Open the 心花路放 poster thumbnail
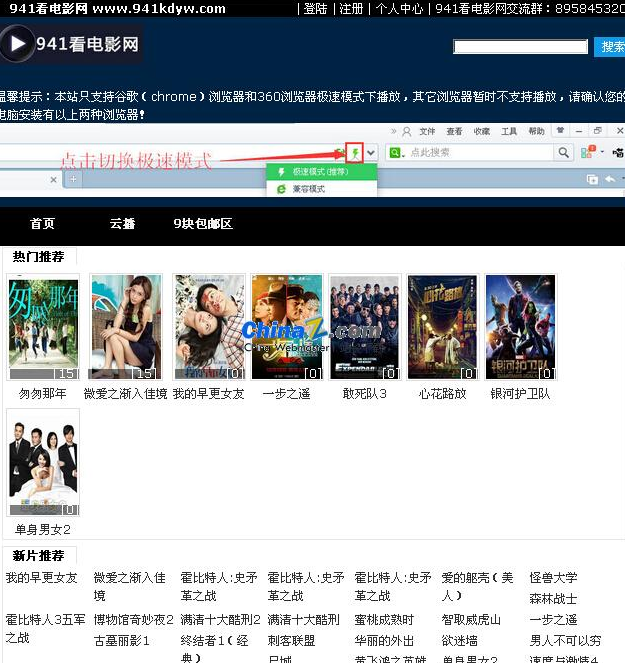Screen dimensions: 625x663 (x=442, y=327)
